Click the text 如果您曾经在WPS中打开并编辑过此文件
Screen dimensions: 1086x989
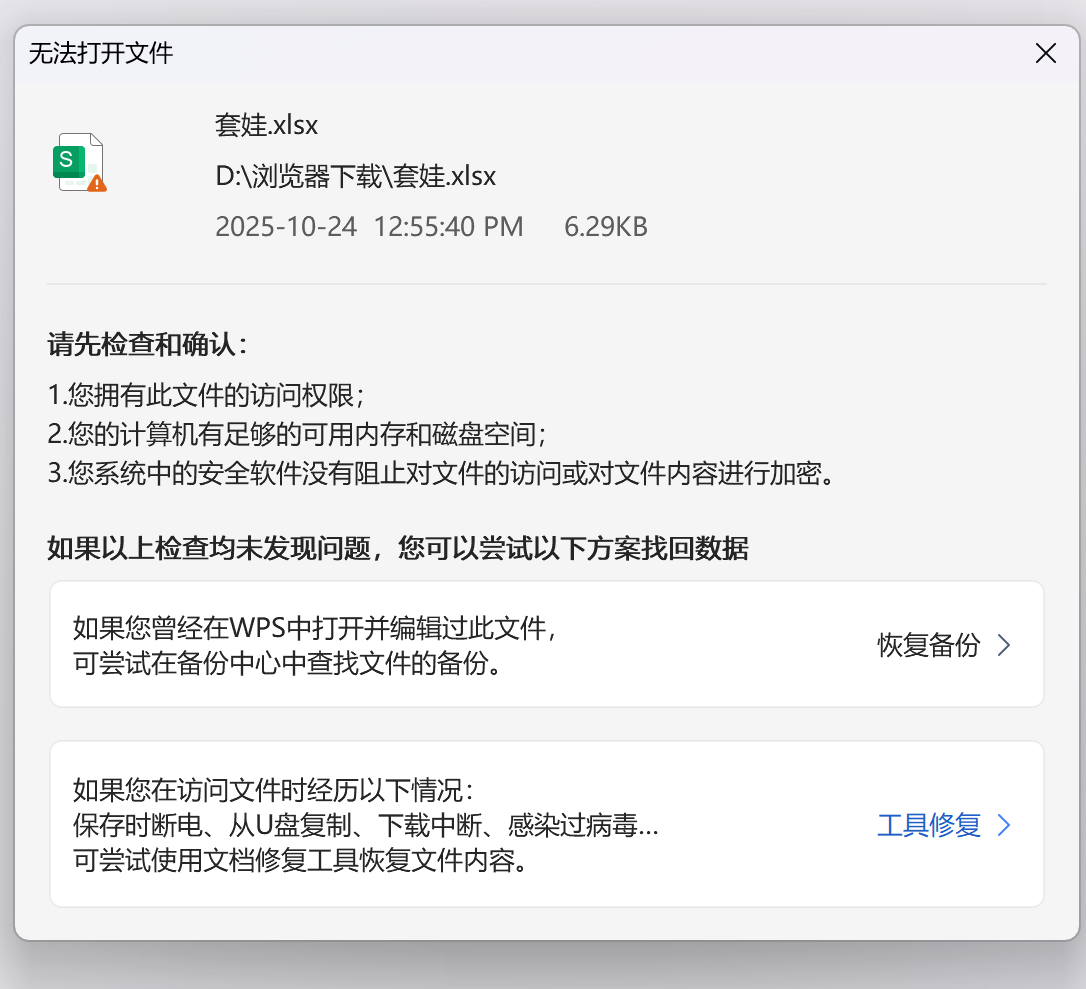click(x=314, y=628)
